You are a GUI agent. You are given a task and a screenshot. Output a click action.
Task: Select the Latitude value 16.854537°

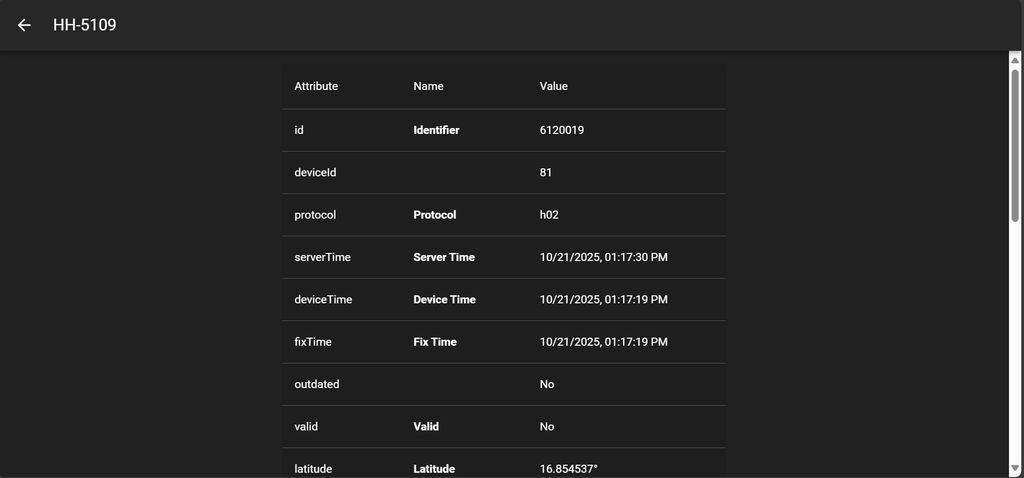point(568,469)
